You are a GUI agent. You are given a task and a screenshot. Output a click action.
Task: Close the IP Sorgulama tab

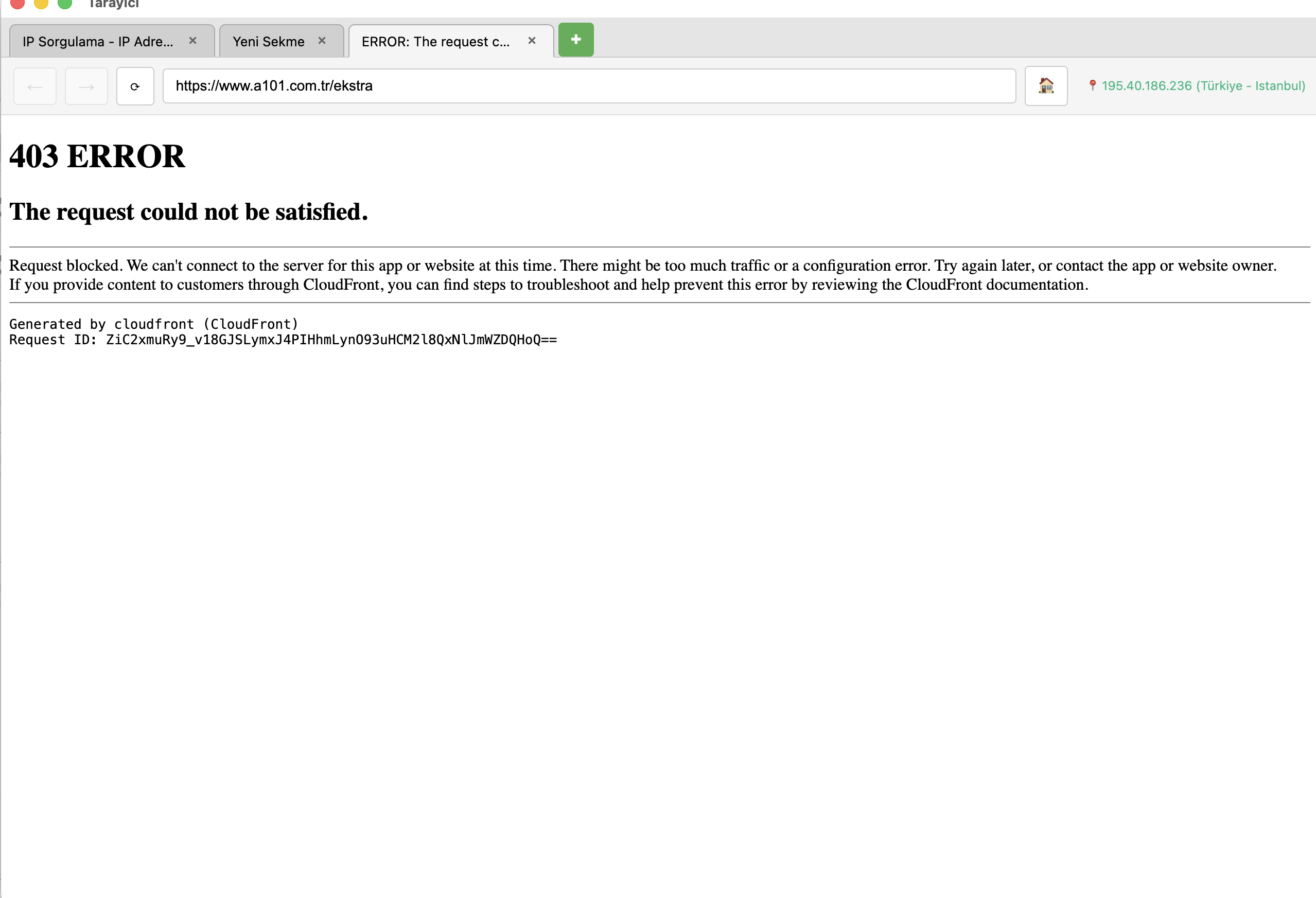coord(192,41)
